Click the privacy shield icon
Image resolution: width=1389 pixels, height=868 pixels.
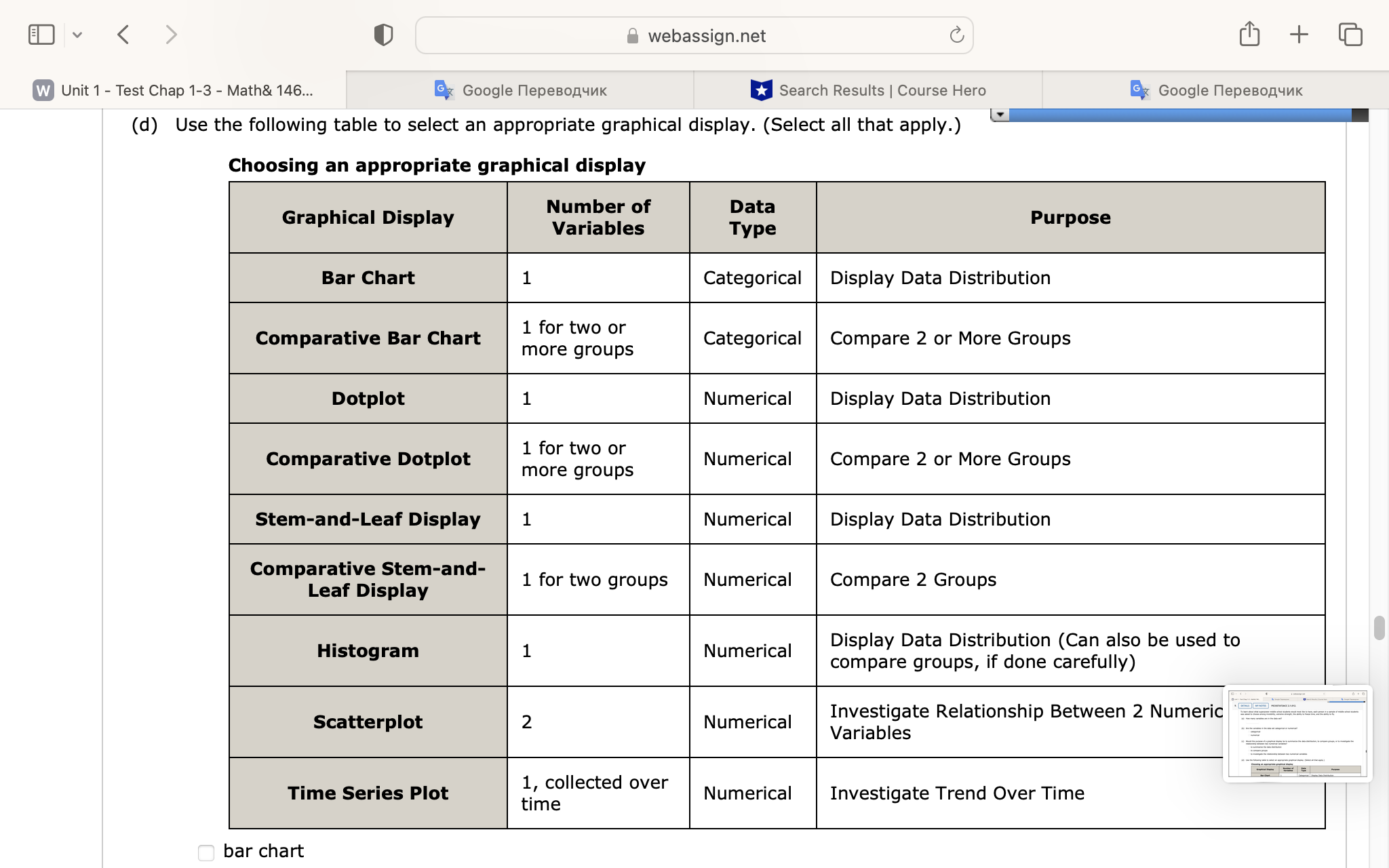[x=383, y=33]
